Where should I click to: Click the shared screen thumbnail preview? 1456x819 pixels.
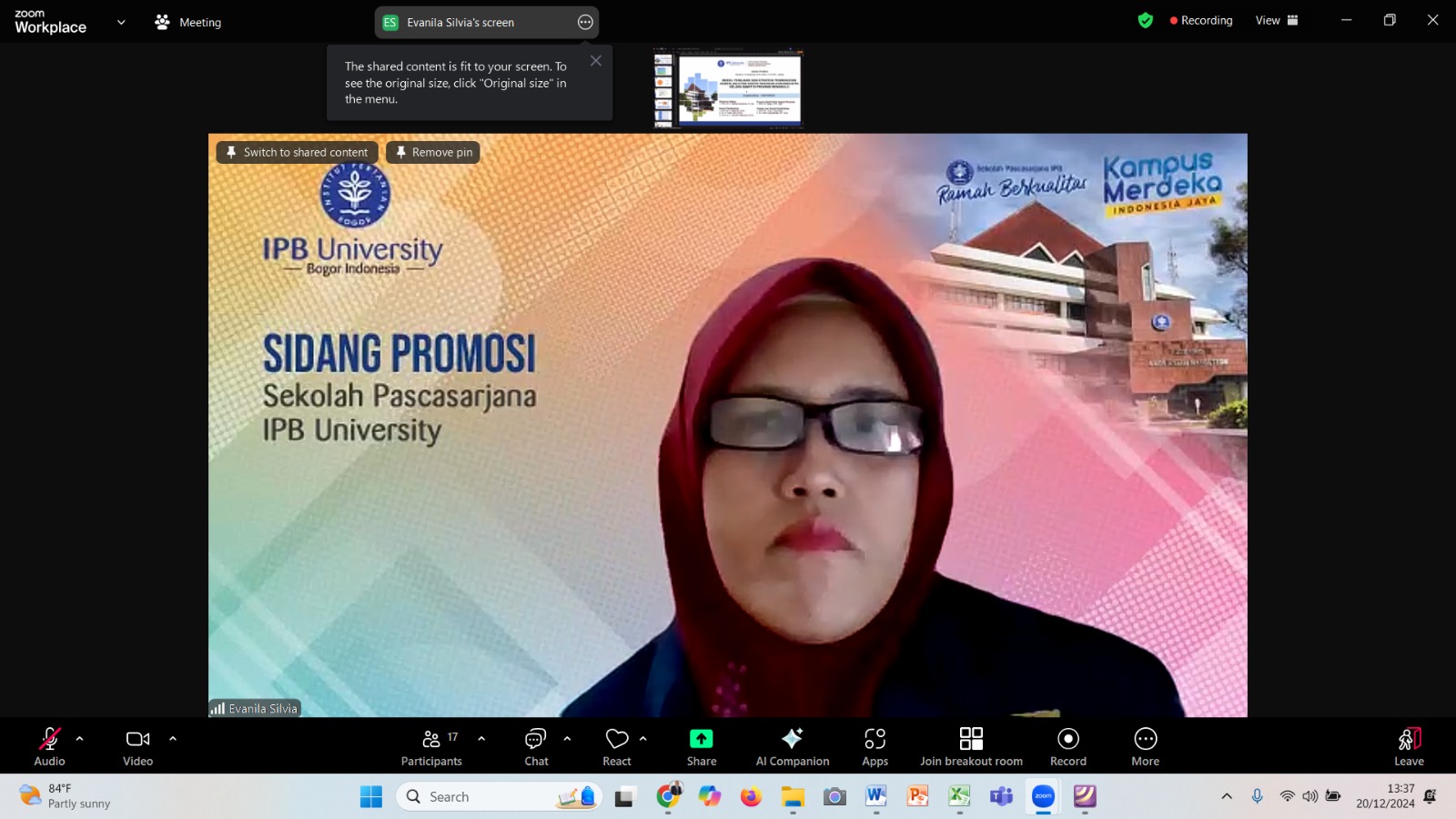coord(728,88)
